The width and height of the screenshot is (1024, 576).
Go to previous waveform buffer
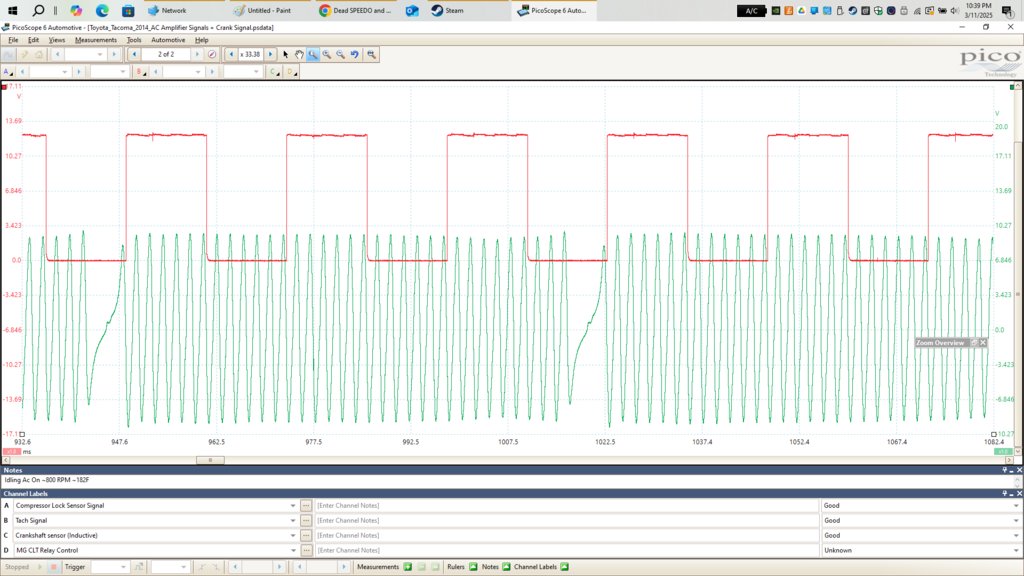135,54
